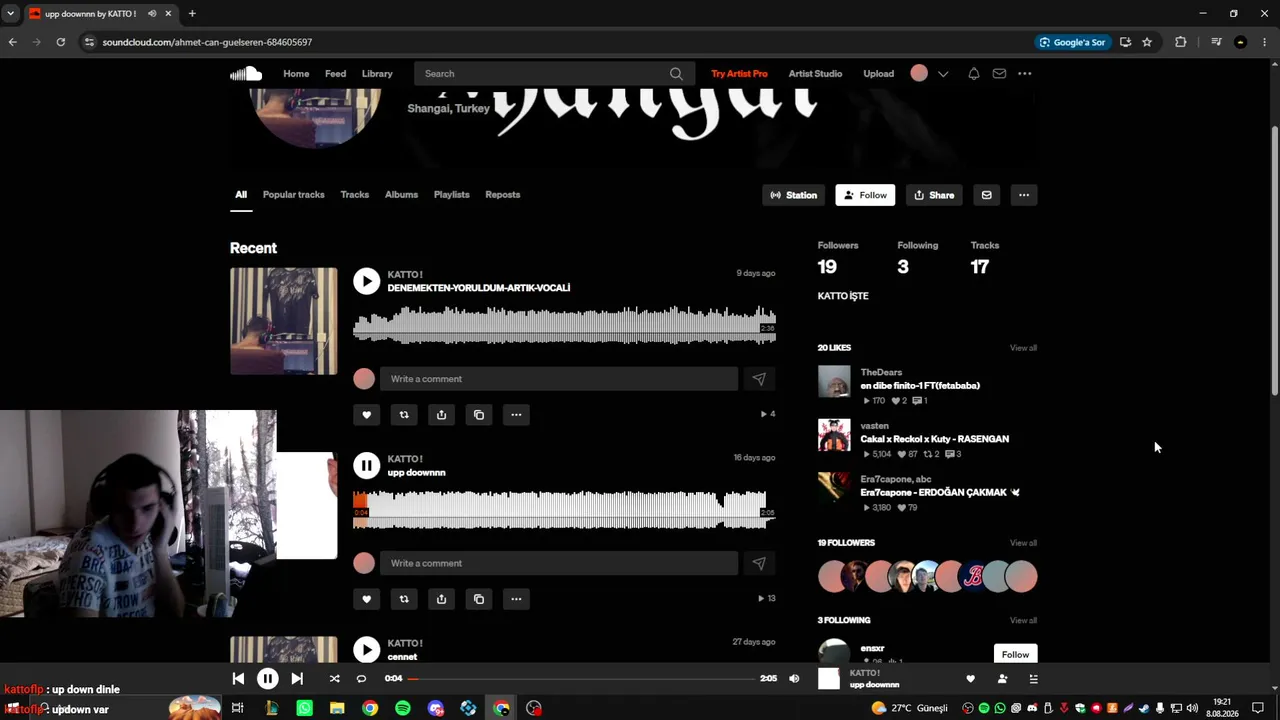Seek in the upp downnn waveform
The image size is (1280, 720).
tap(565, 510)
